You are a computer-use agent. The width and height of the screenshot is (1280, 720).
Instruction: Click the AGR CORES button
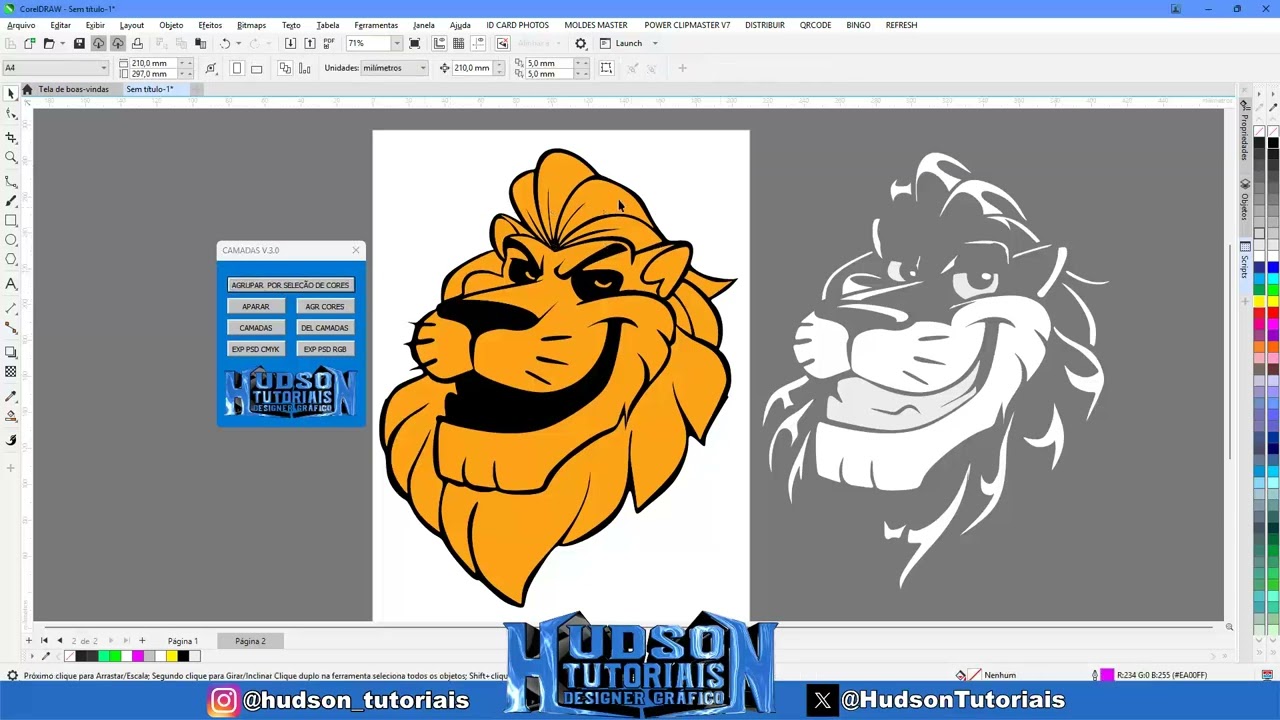pos(325,306)
